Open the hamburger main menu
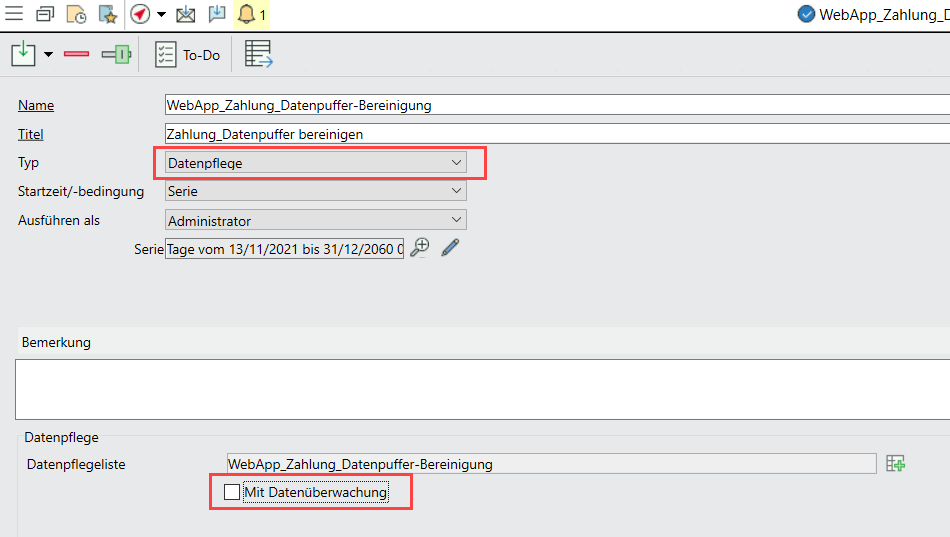 point(15,14)
